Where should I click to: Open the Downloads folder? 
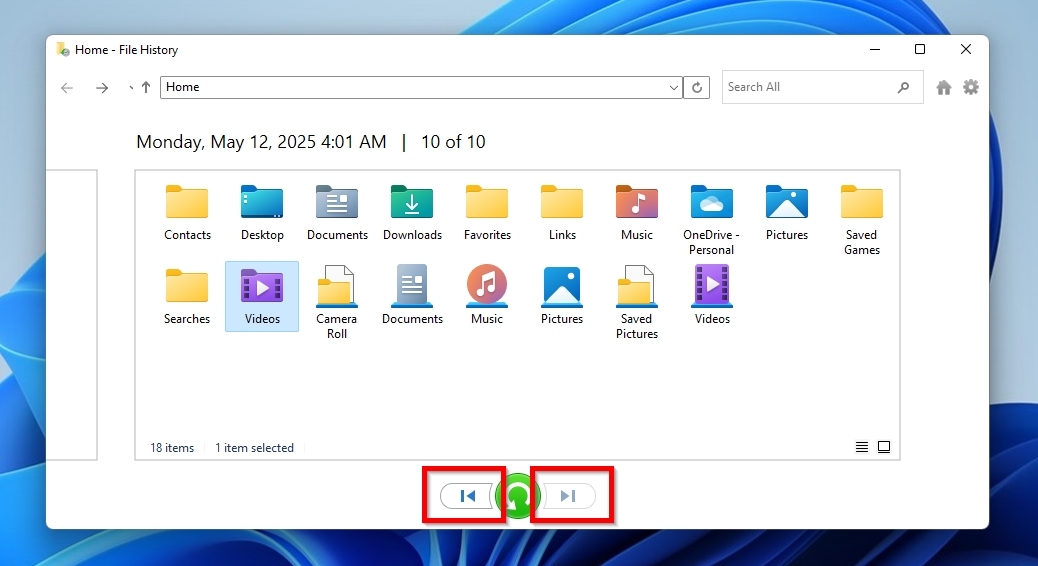(x=412, y=213)
